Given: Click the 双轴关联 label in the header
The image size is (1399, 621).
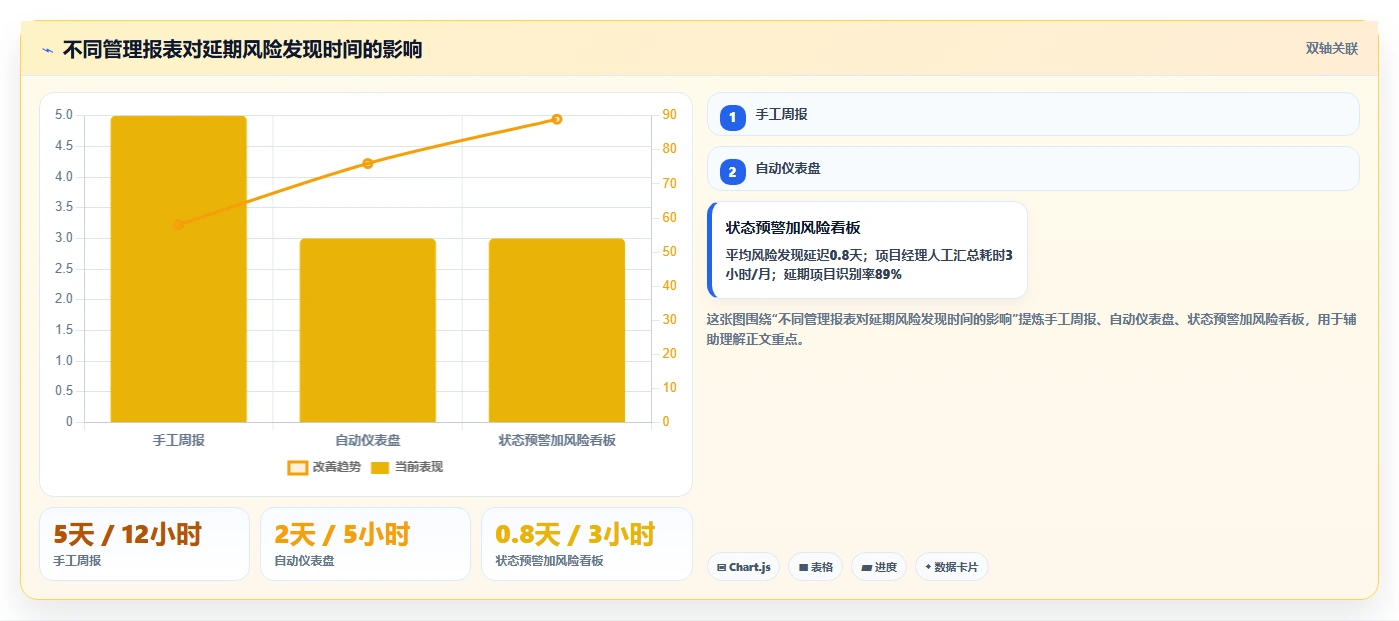Looking at the screenshot, I should [x=1331, y=48].
